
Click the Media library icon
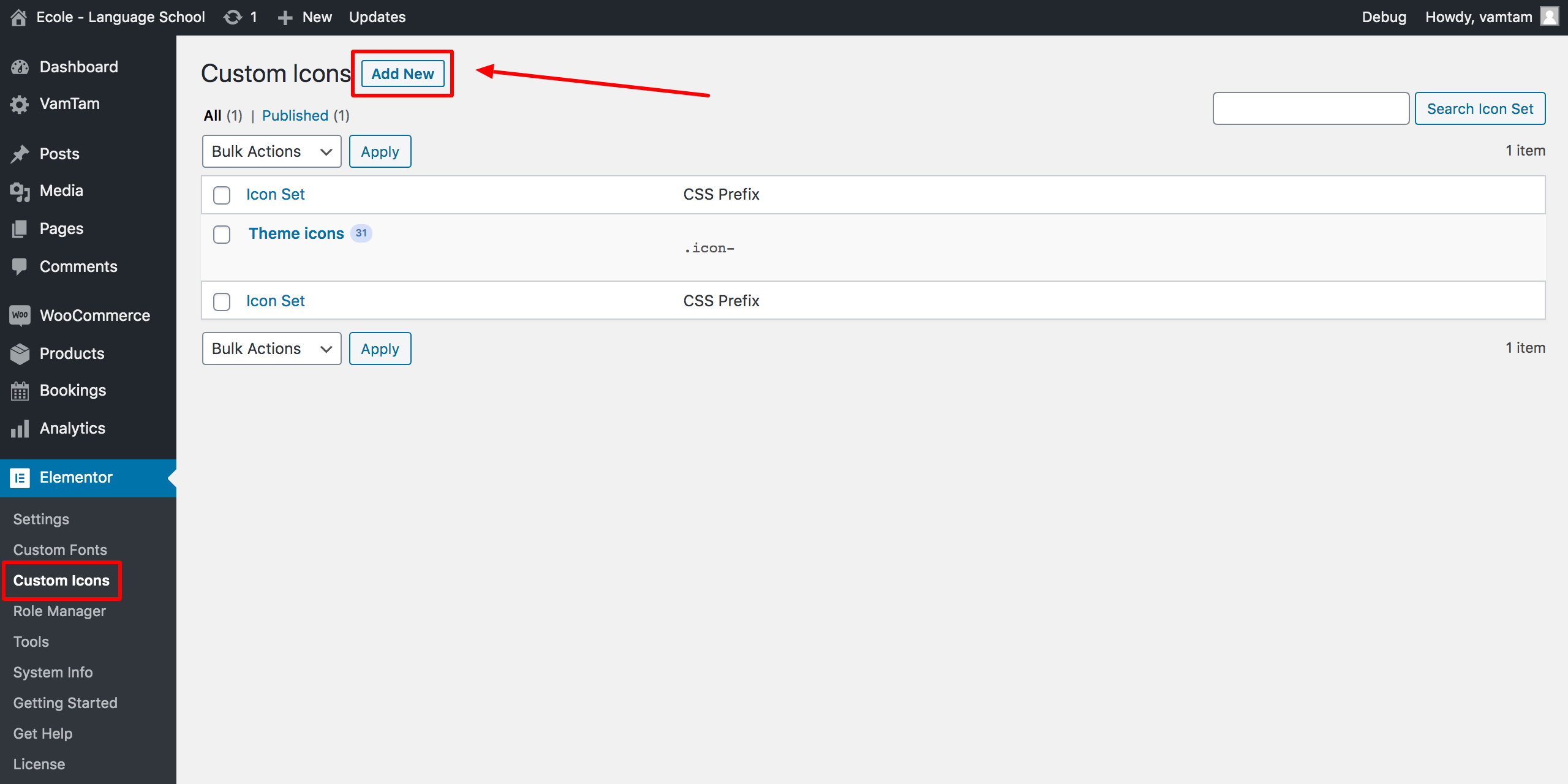coord(20,192)
